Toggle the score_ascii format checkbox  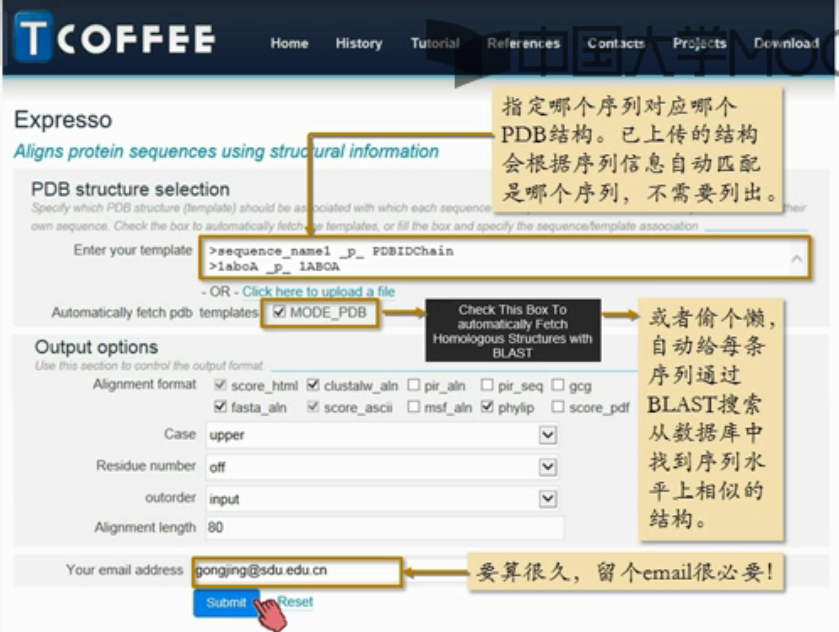point(313,407)
